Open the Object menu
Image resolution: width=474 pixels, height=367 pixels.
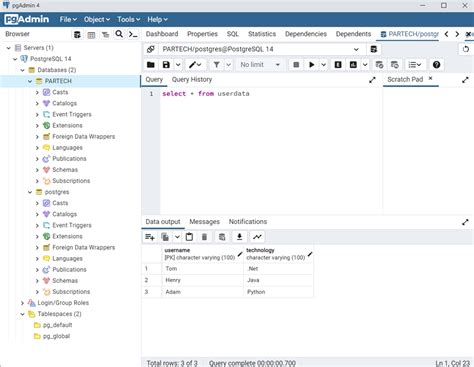tap(97, 20)
